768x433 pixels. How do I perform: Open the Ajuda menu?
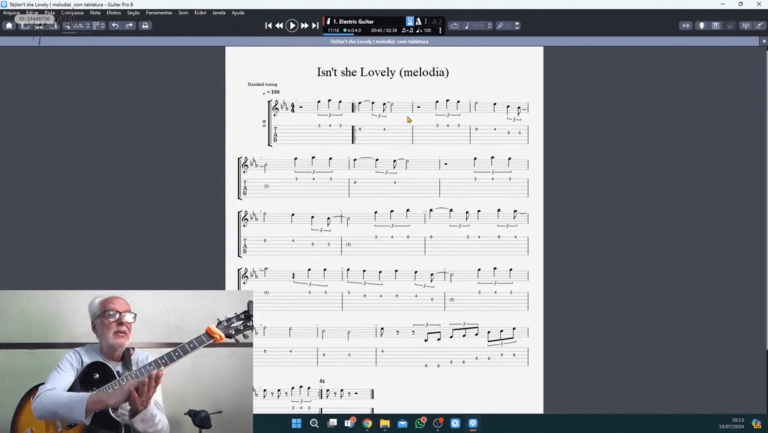[238, 13]
